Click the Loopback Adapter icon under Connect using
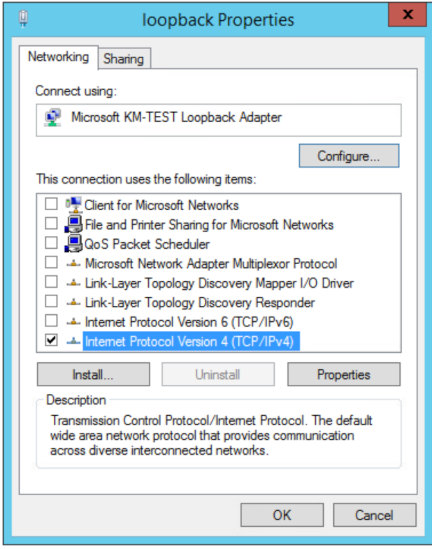This screenshot has width=432, height=549. pyautogui.click(x=53, y=117)
